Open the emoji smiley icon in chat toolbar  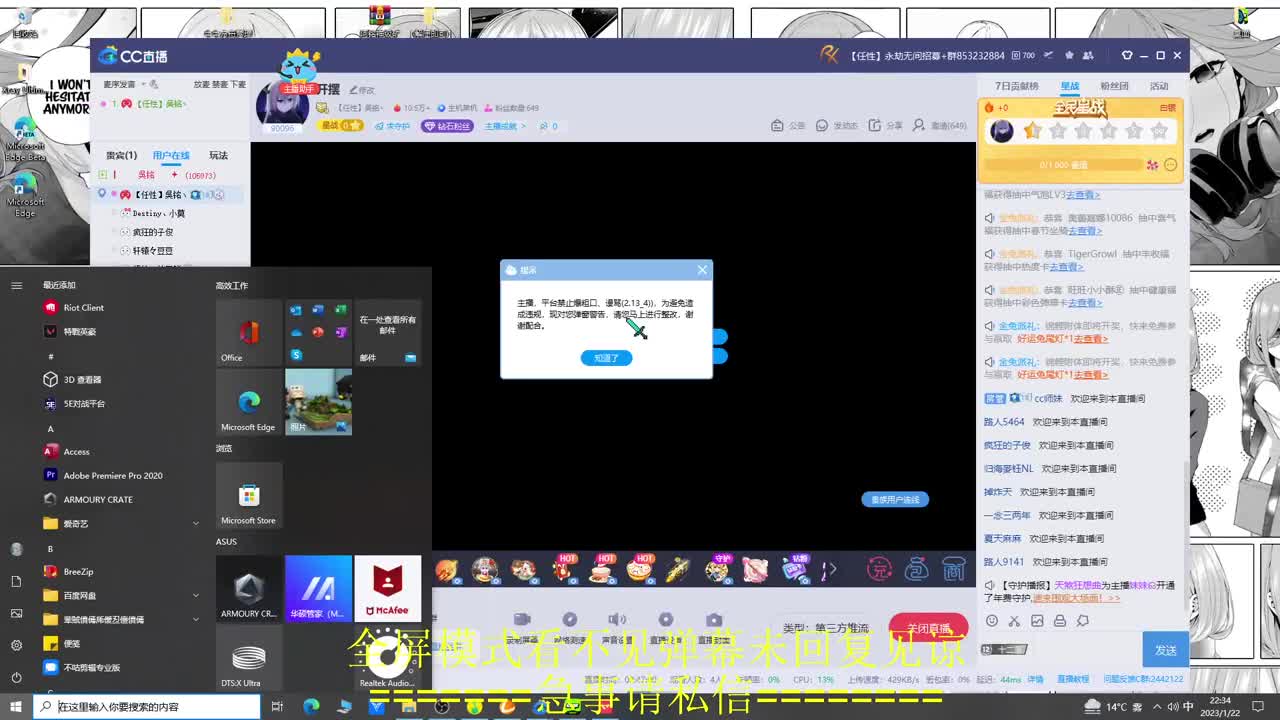coord(992,621)
